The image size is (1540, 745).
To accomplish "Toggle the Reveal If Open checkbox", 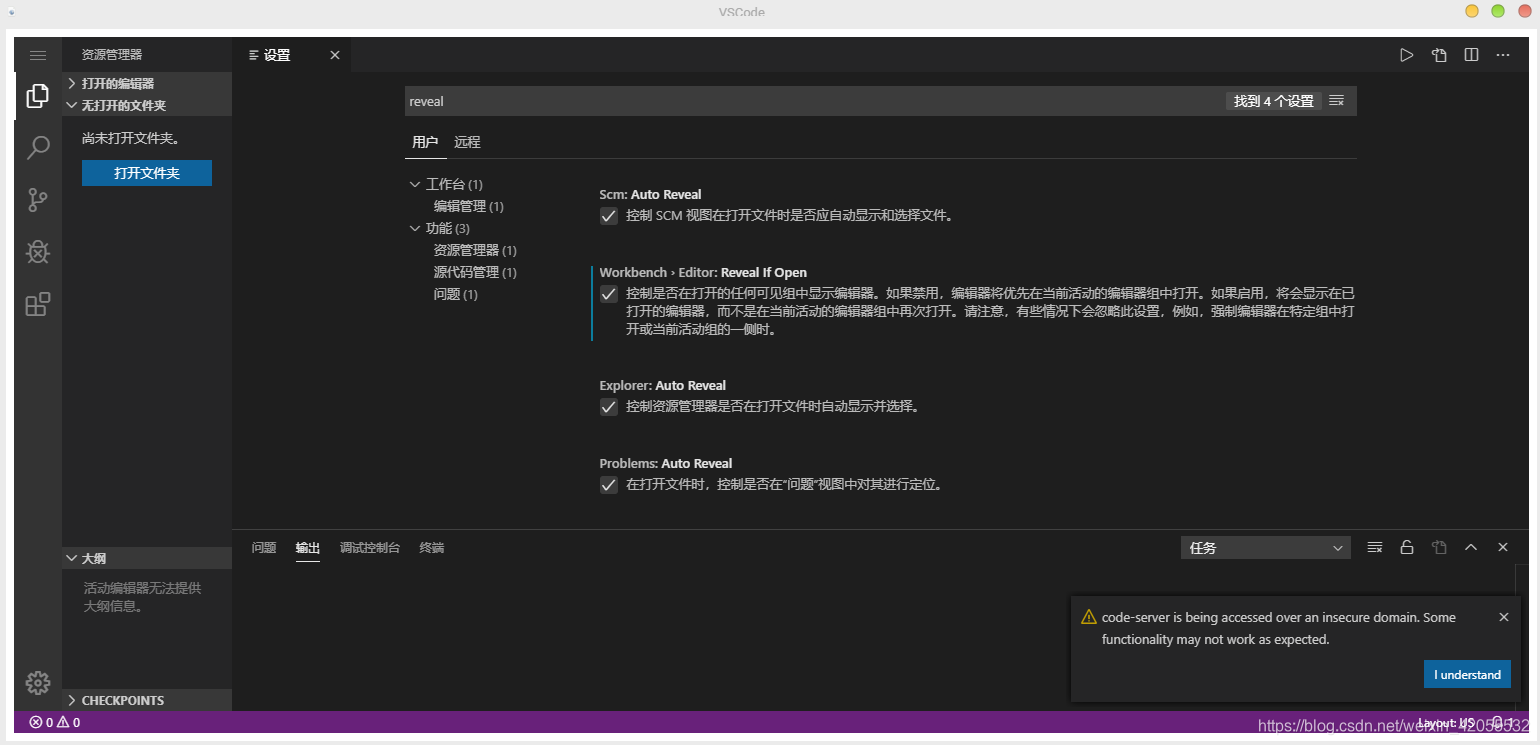I will tap(608, 294).
